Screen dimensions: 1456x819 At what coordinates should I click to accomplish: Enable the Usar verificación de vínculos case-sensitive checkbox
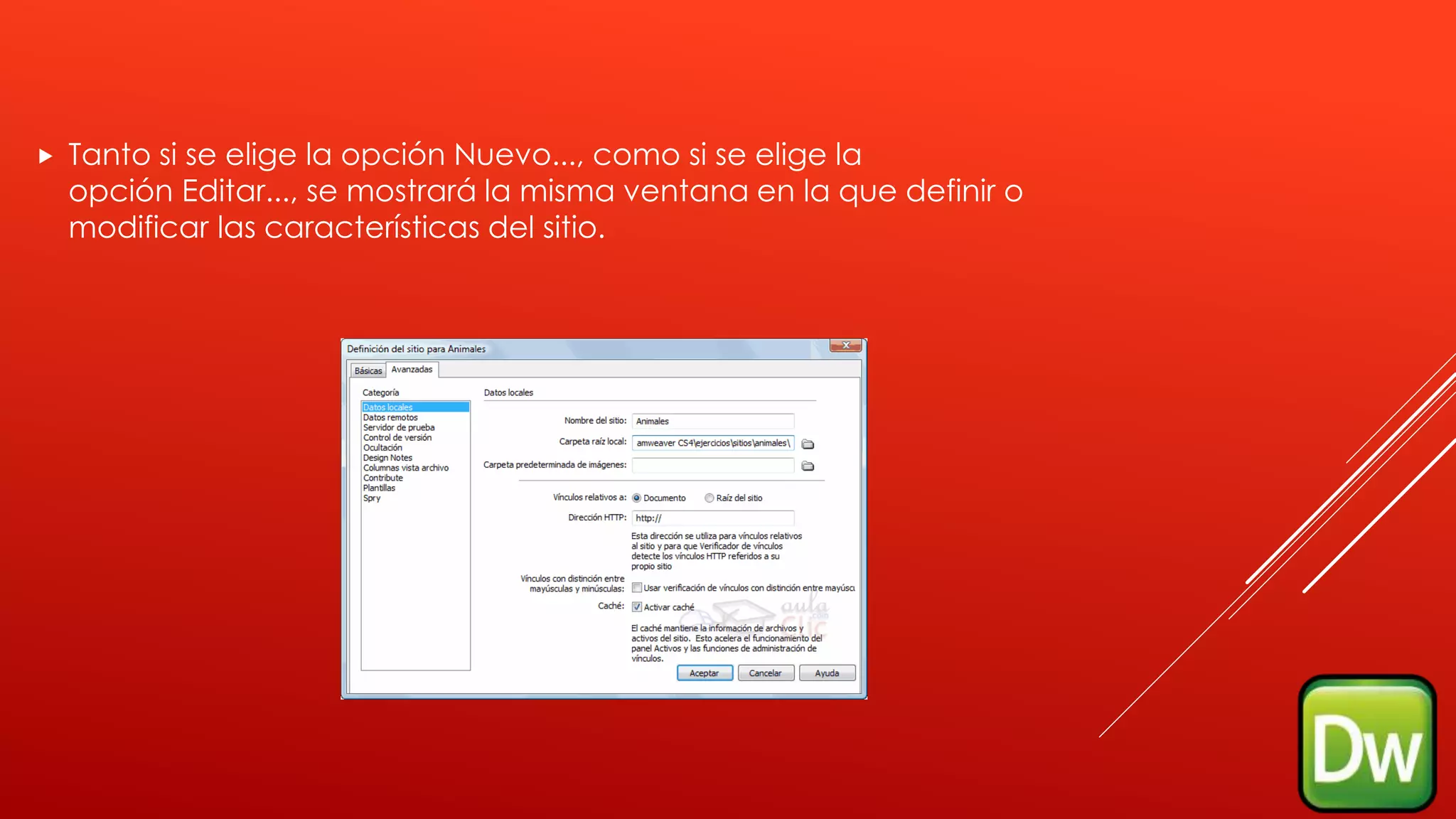tap(637, 588)
